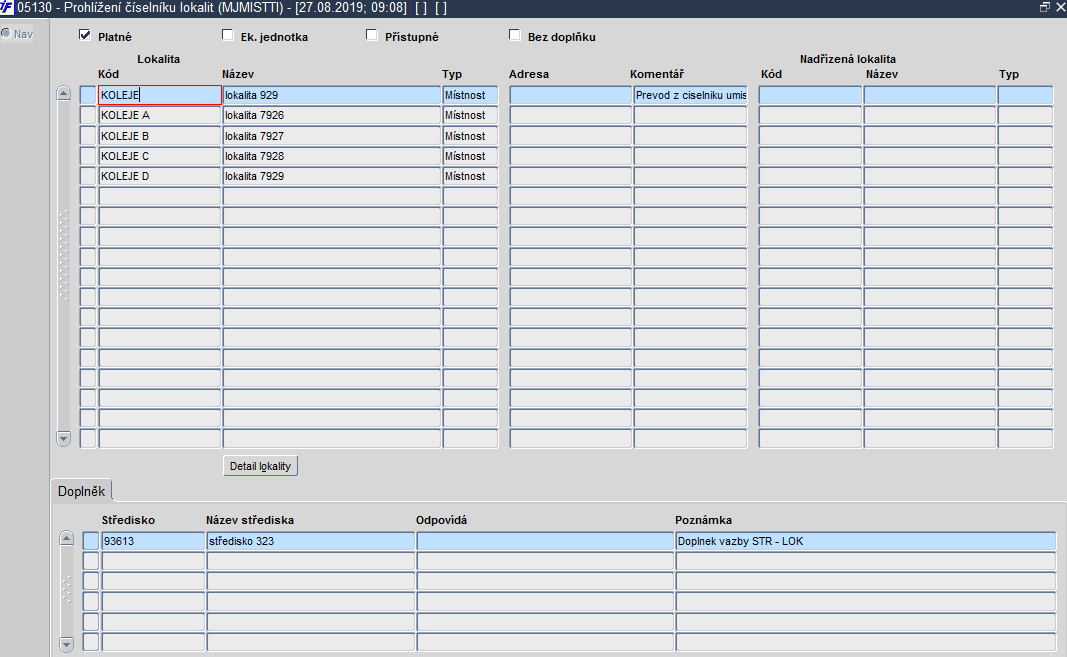The height and width of the screenshot is (657, 1067).
Task: Select the KOLEJE C code cell
Action: pos(160,156)
